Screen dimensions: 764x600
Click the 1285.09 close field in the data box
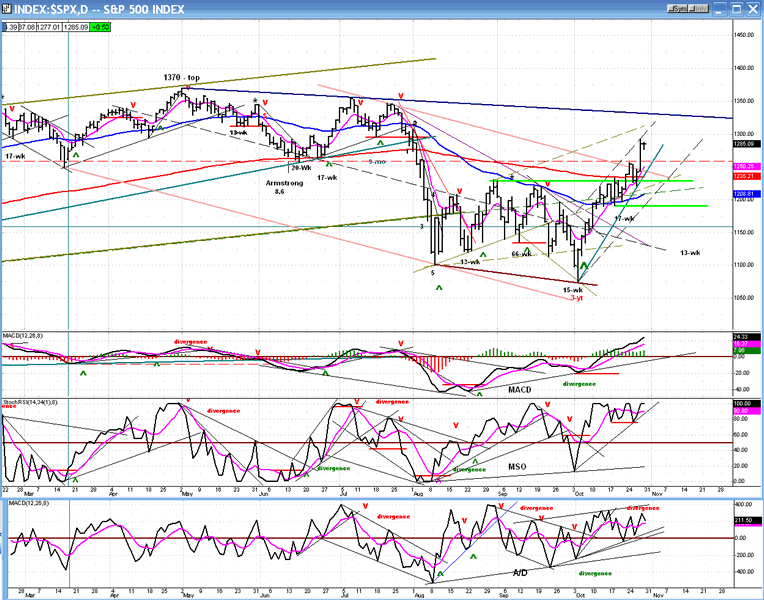pyautogui.click(x=76, y=27)
